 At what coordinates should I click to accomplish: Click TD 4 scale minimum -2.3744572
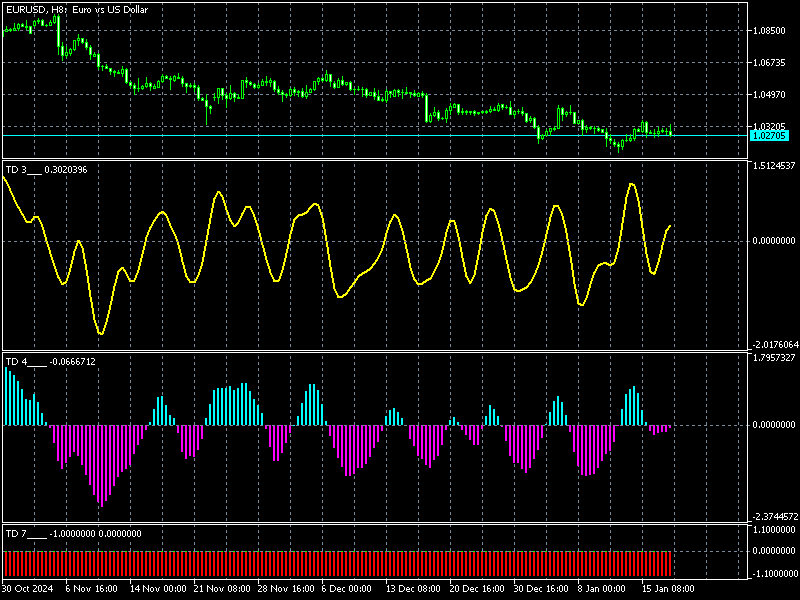[x=774, y=517]
